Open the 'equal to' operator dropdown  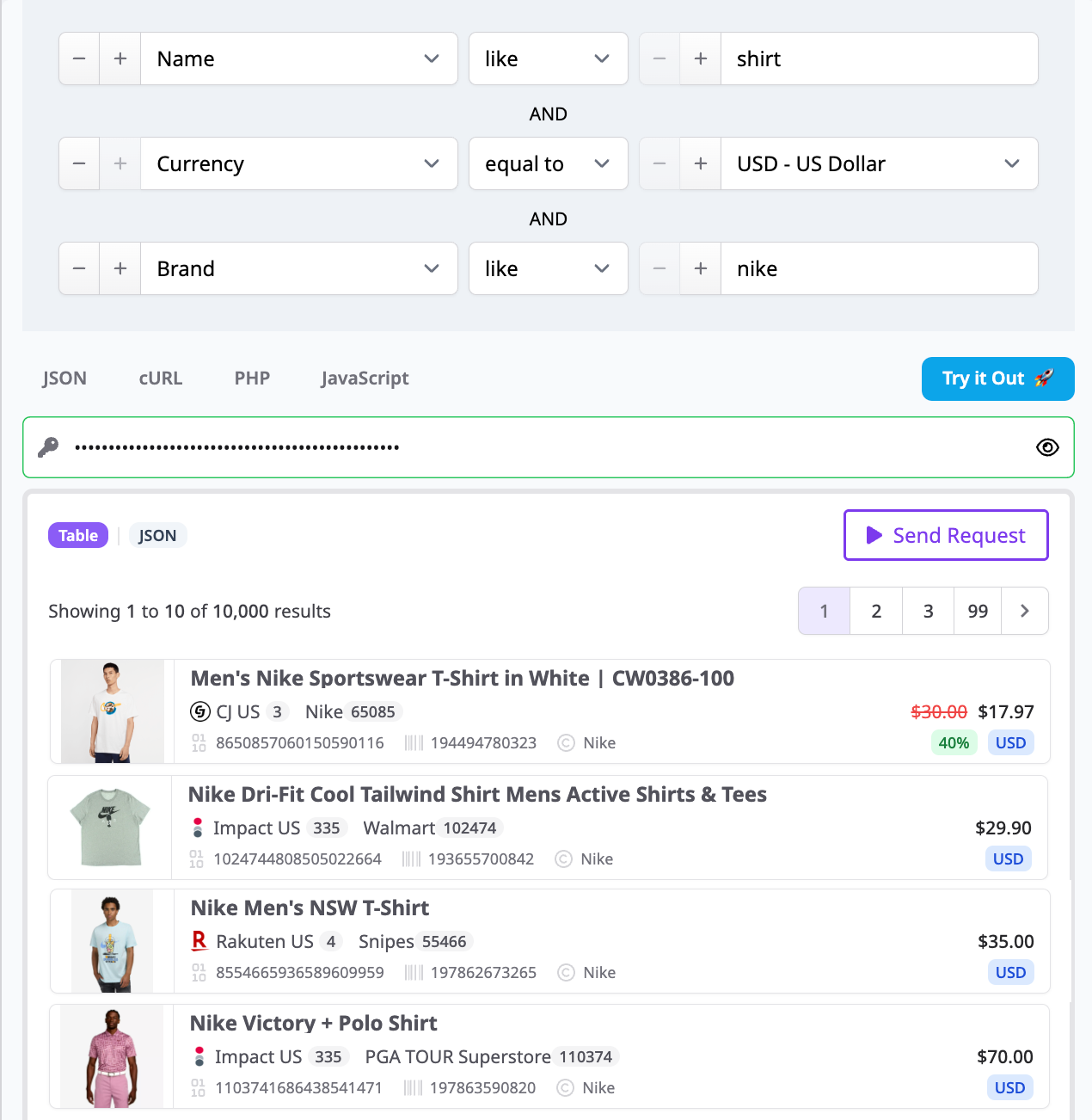point(549,163)
